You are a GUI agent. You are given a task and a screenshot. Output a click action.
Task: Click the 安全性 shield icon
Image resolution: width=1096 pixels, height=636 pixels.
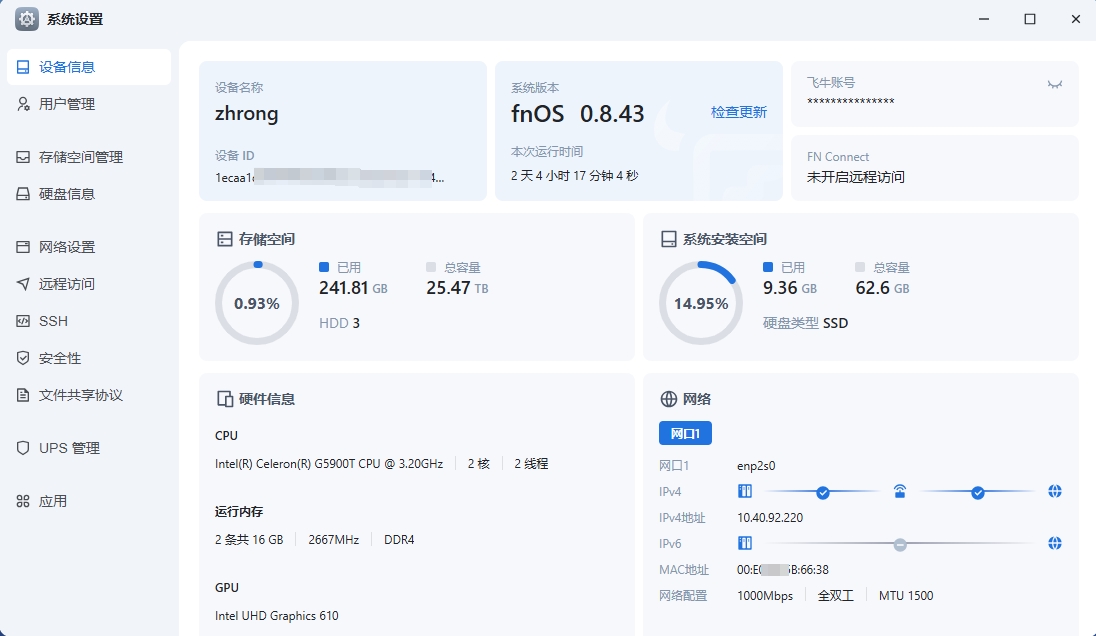tap(23, 358)
